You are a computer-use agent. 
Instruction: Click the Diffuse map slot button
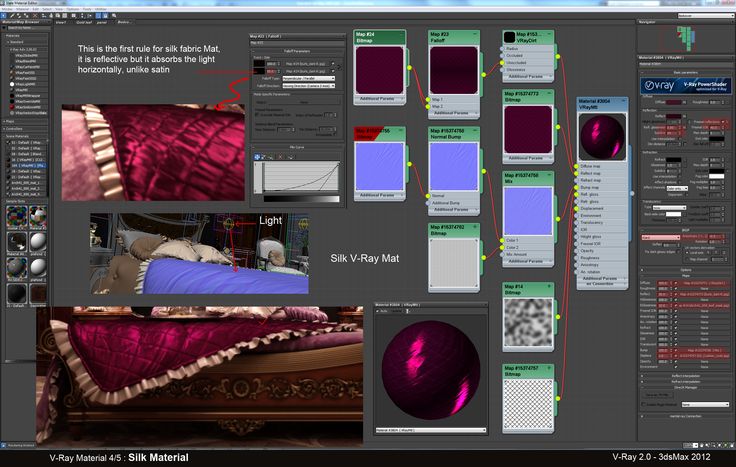(704, 283)
